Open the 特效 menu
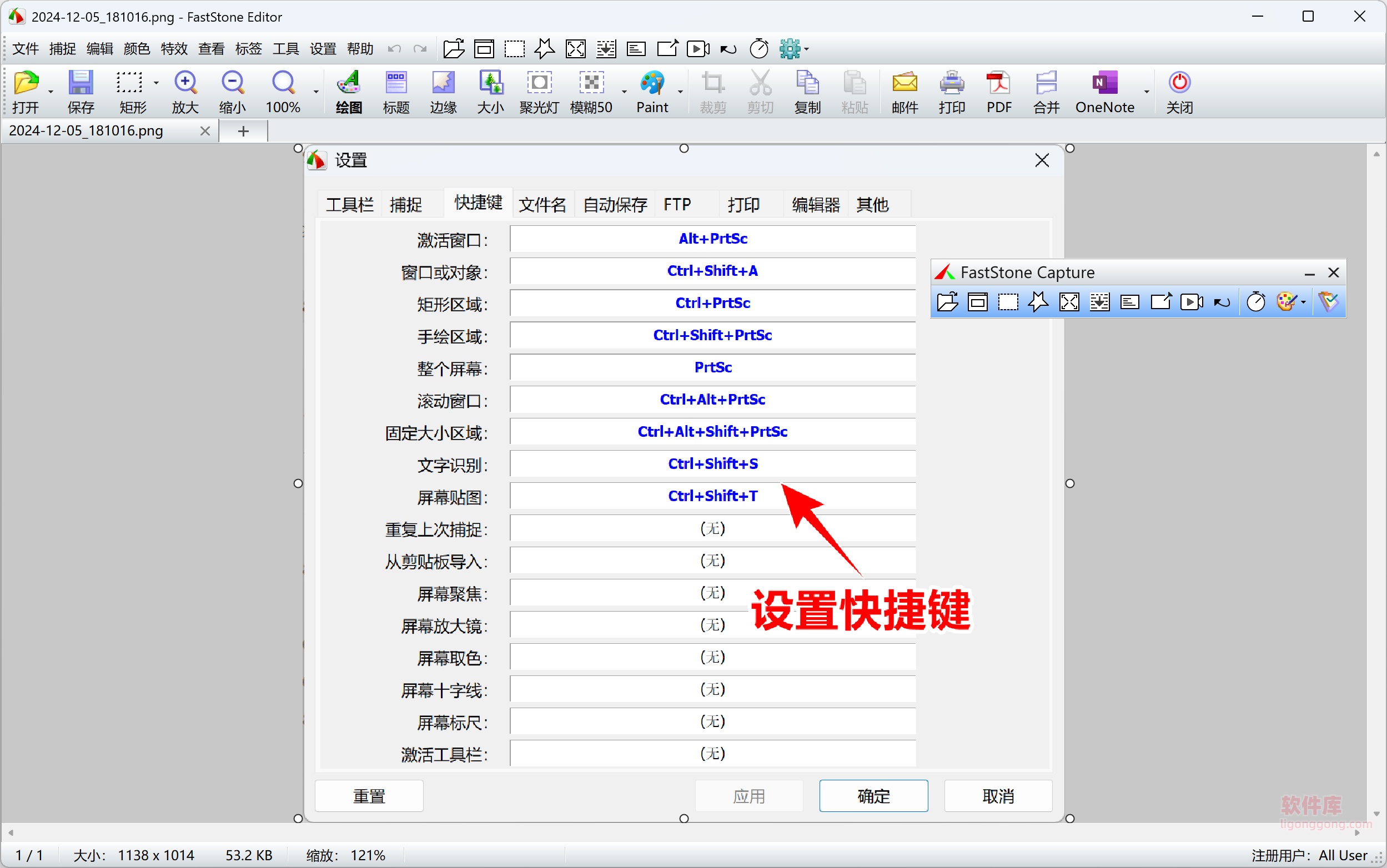Screen dimensions: 1387x868 pyautogui.click(x=173, y=49)
